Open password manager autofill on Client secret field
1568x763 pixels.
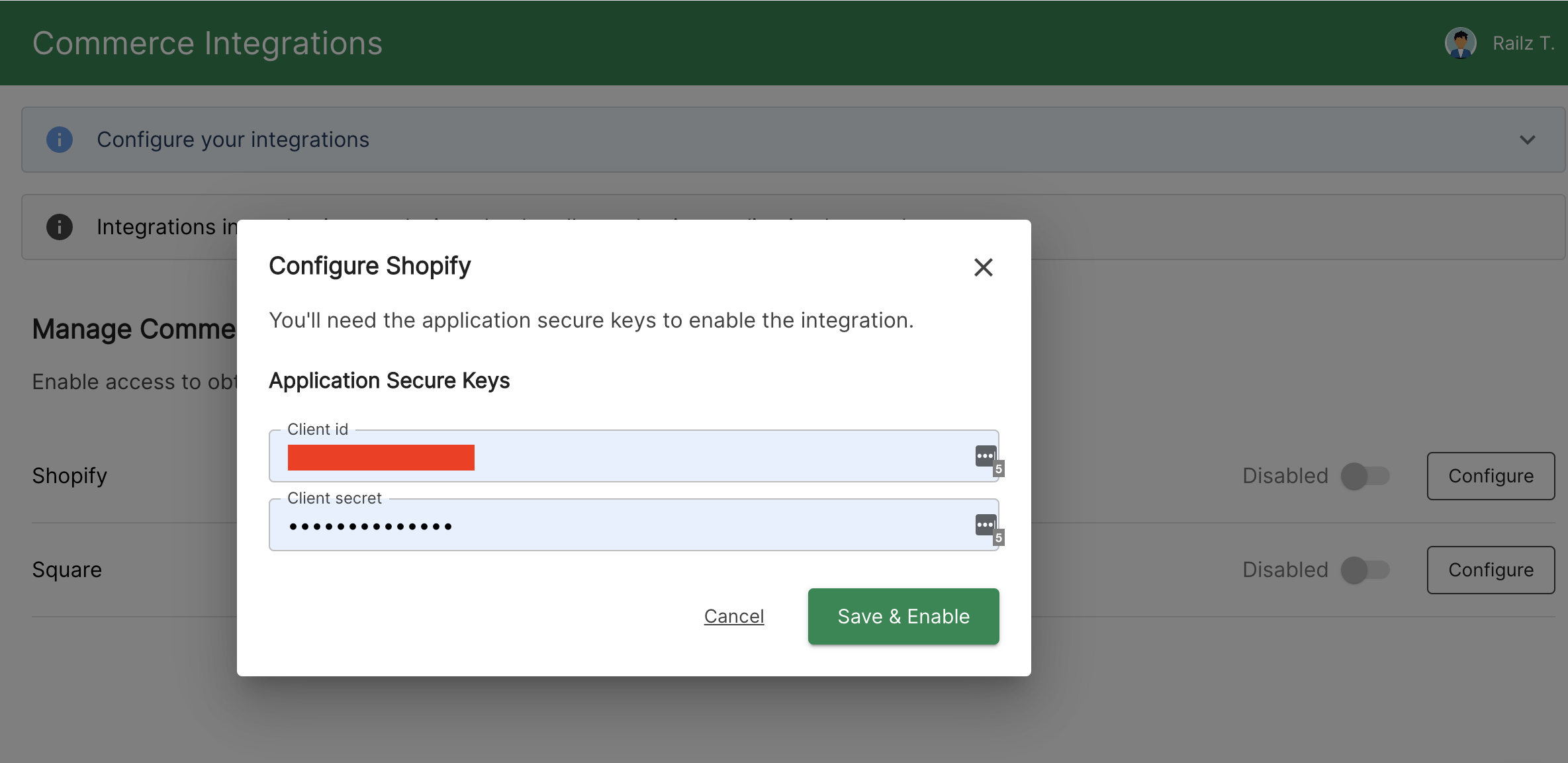pyautogui.click(x=986, y=525)
